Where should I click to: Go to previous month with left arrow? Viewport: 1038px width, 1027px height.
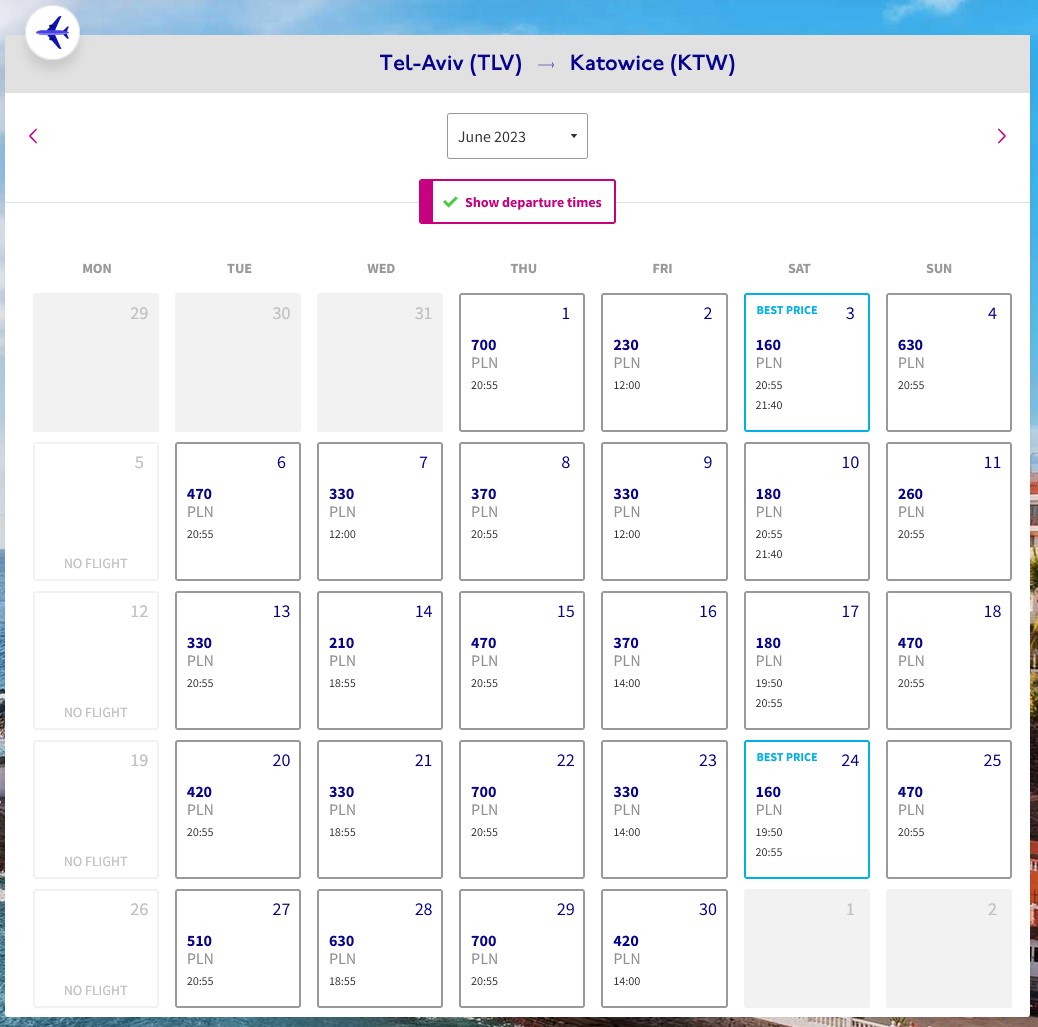33,136
